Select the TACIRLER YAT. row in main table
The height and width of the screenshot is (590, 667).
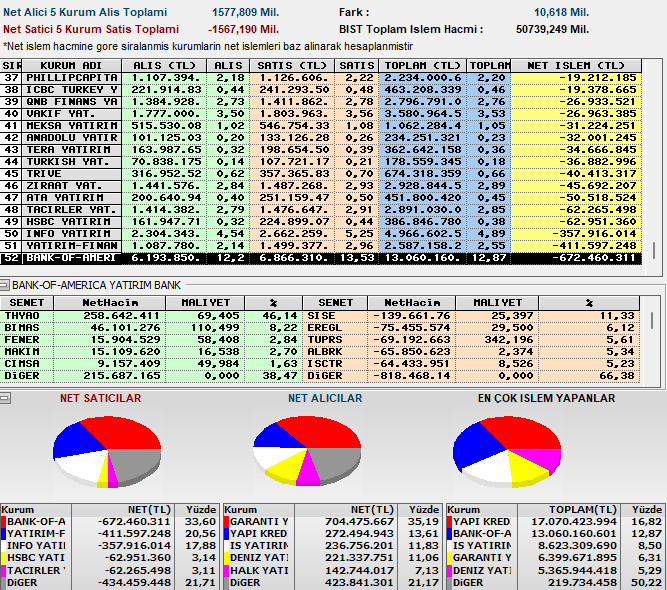point(321,210)
